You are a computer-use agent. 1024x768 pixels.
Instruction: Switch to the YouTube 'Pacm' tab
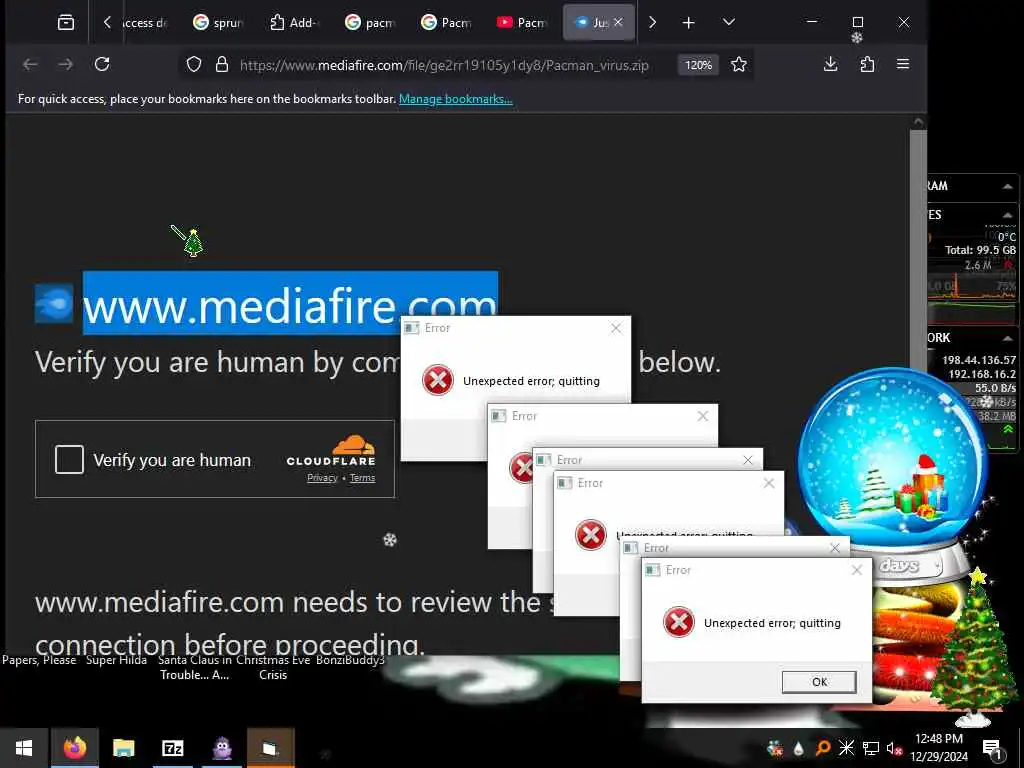click(521, 23)
